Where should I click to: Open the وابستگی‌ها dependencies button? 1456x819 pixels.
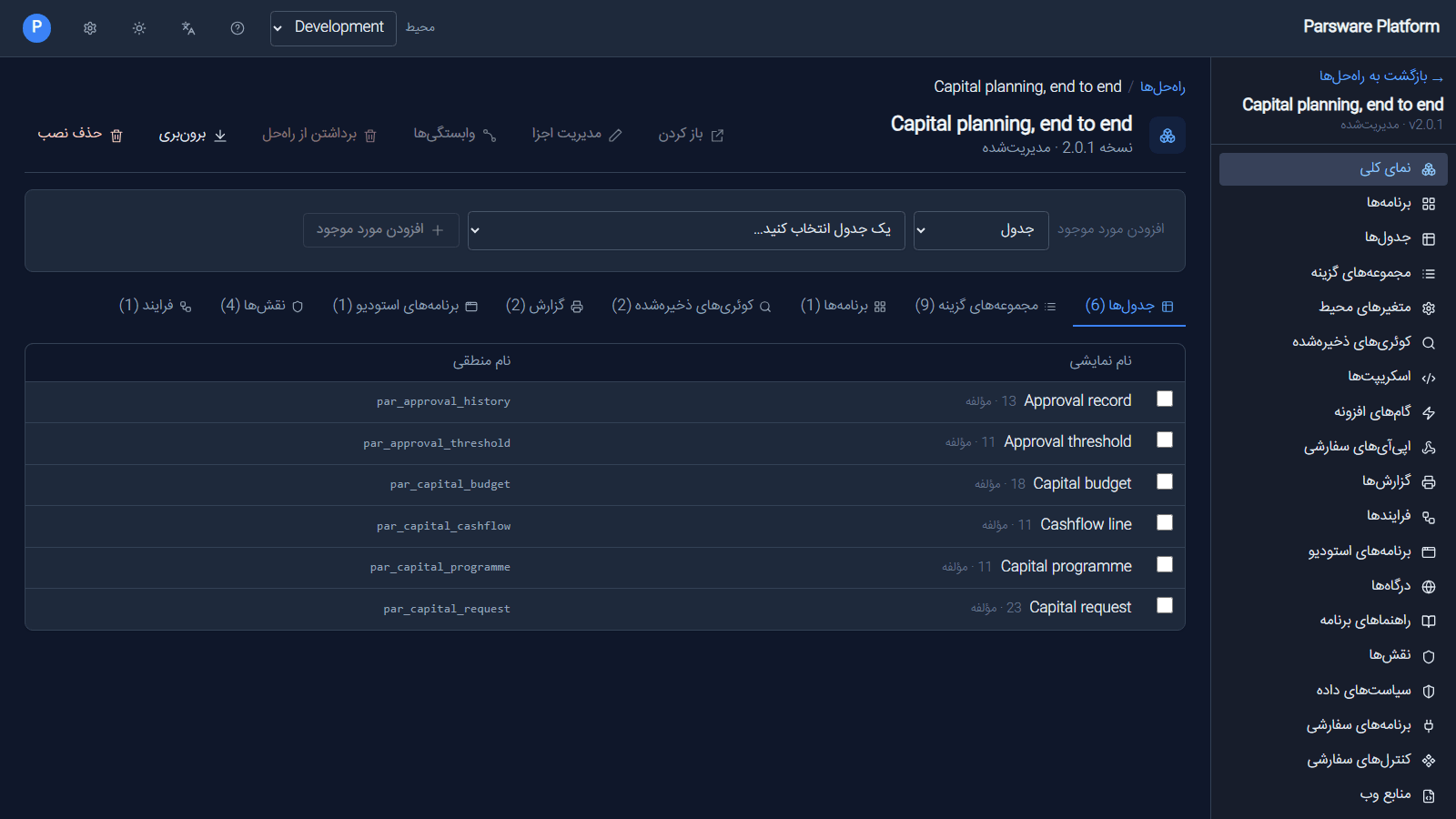click(455, 135)
